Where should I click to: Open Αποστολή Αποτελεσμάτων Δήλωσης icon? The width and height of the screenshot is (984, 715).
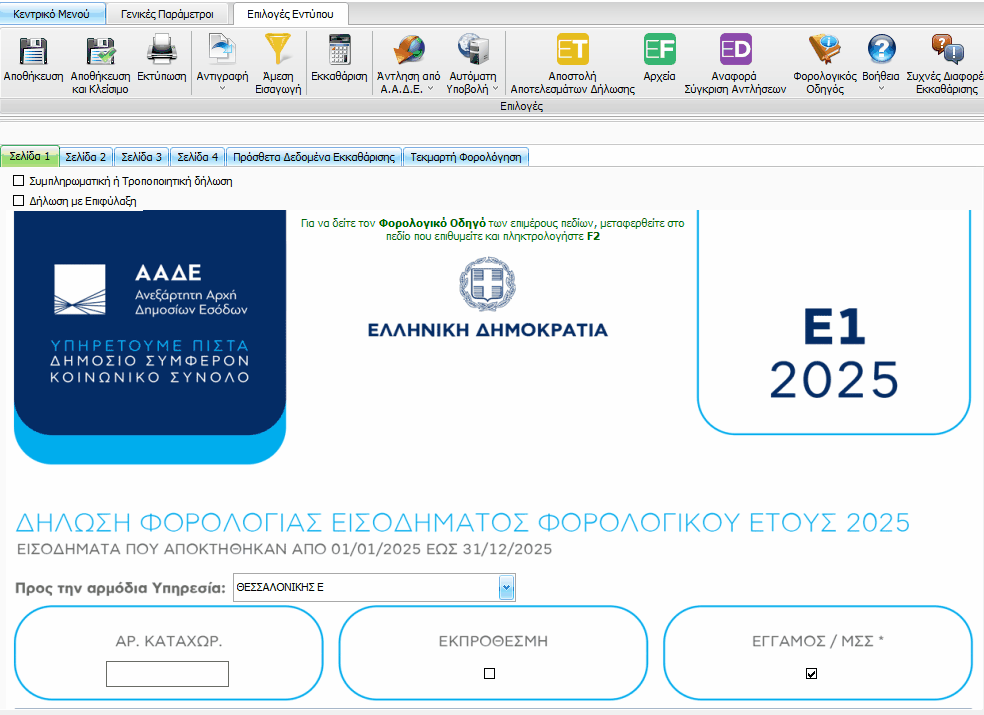[x=572, y=52]
